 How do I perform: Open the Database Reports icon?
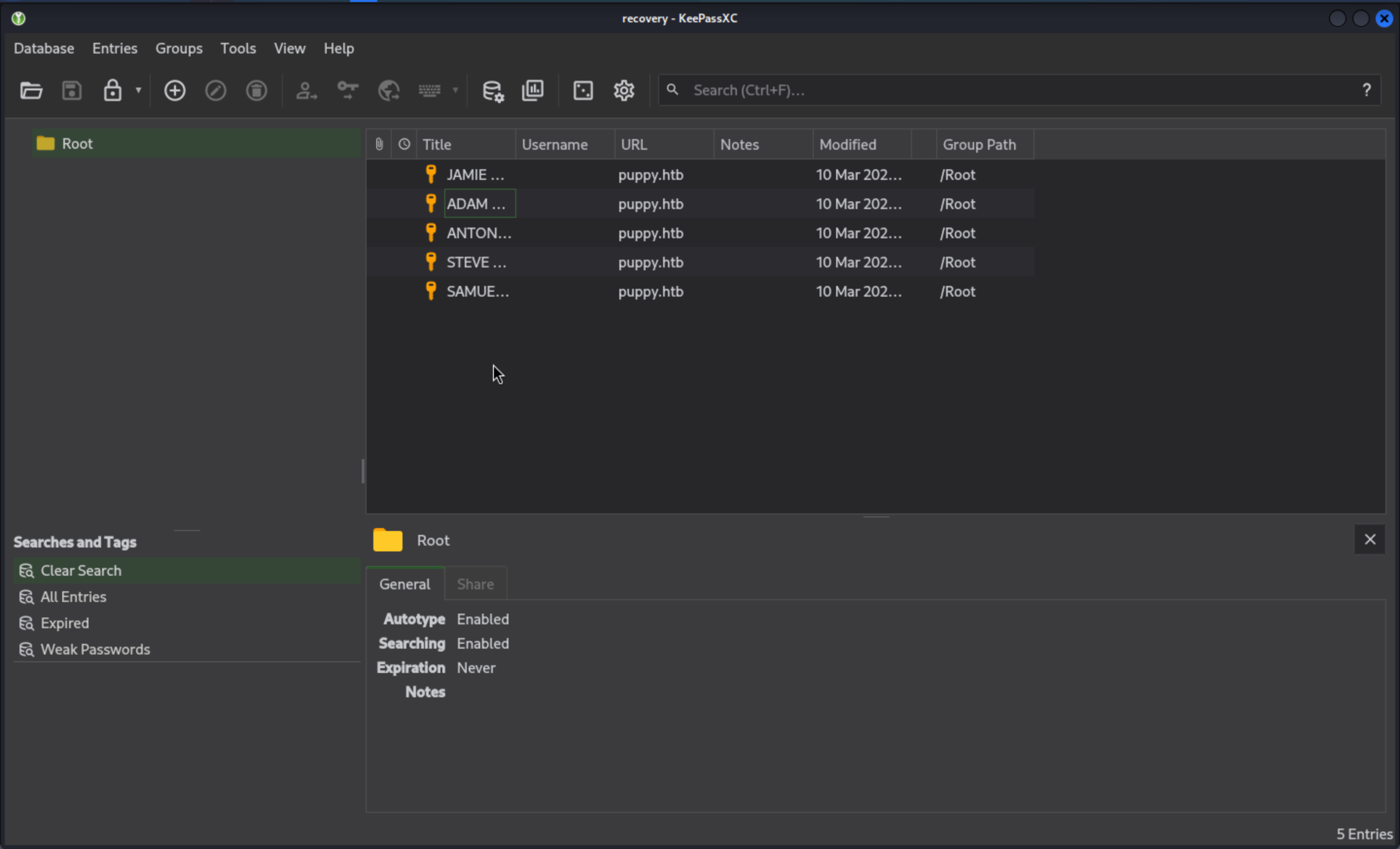tap(533, 90)
